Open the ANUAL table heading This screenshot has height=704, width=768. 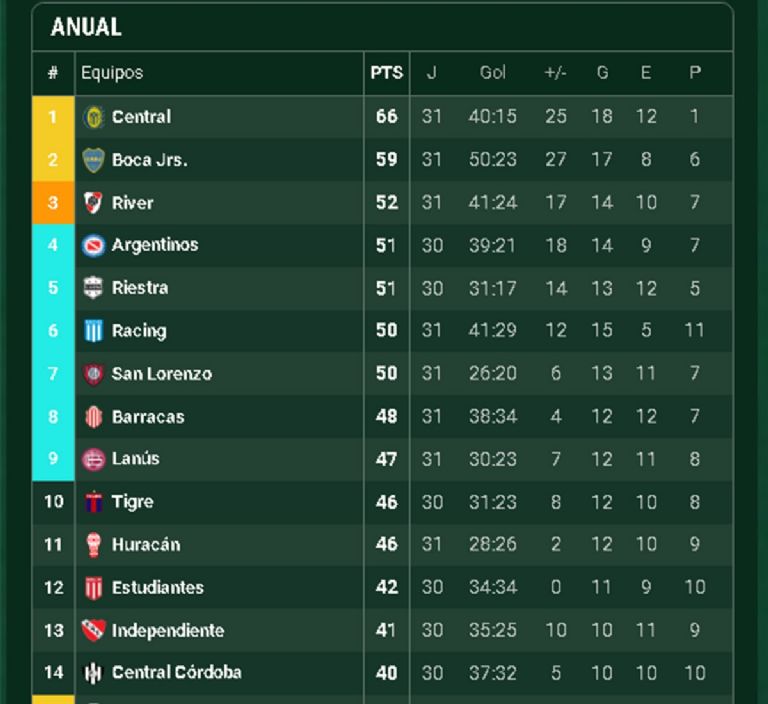tap(86, 27)
